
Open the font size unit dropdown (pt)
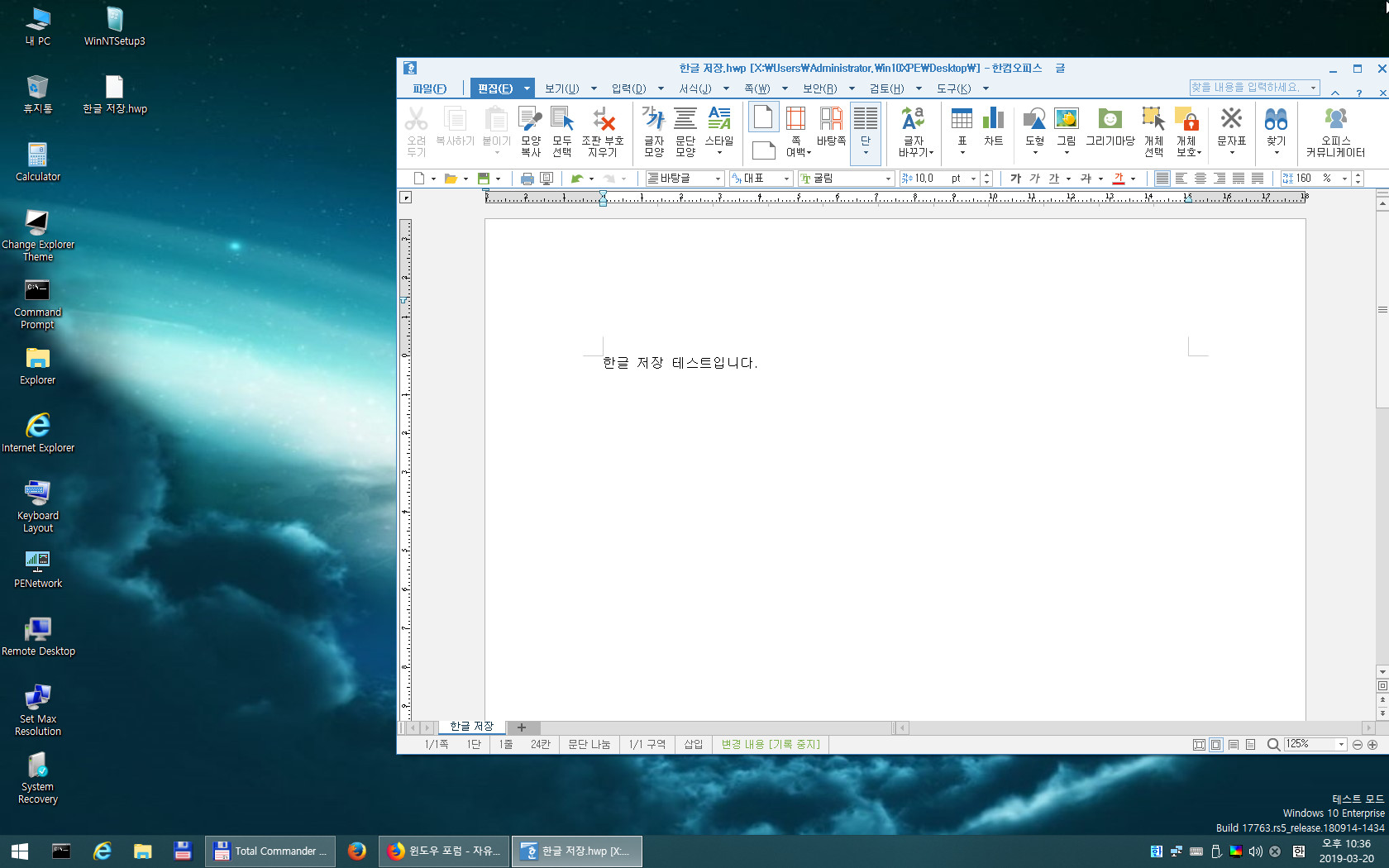(x=973, y=179)
